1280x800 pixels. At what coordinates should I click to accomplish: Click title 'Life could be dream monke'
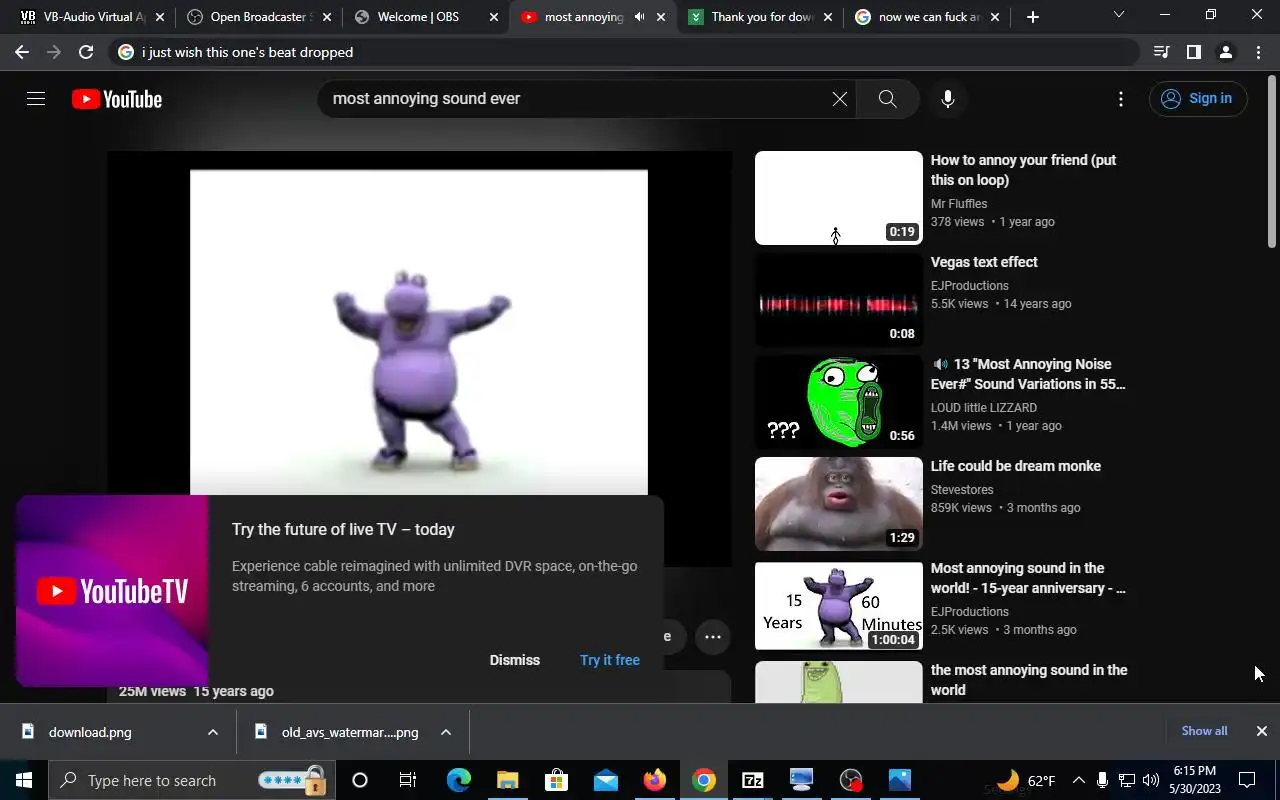pos(1015,466)
